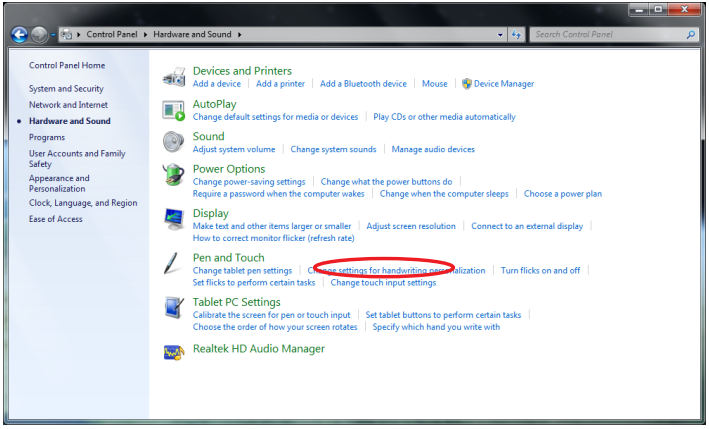Viewport: 709px width, 429px height.
Task: Select Control Panel in the breadcrumb
Action: point(112,34)
